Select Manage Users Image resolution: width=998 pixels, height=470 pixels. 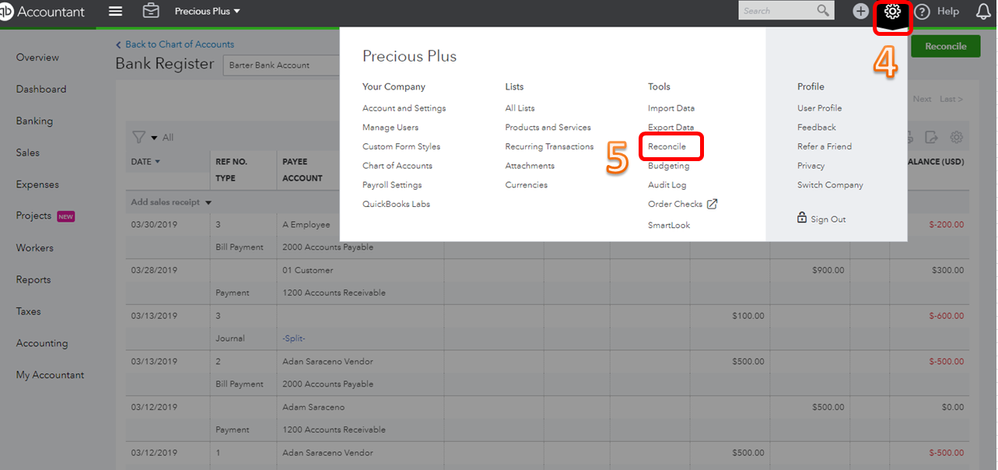coord(390,127)
